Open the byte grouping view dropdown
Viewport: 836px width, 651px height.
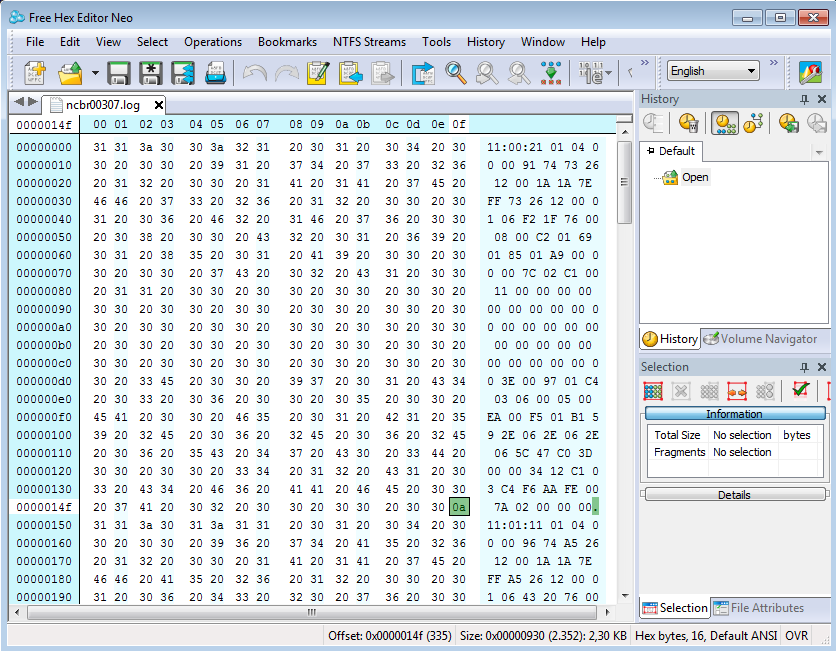point(596,73)
